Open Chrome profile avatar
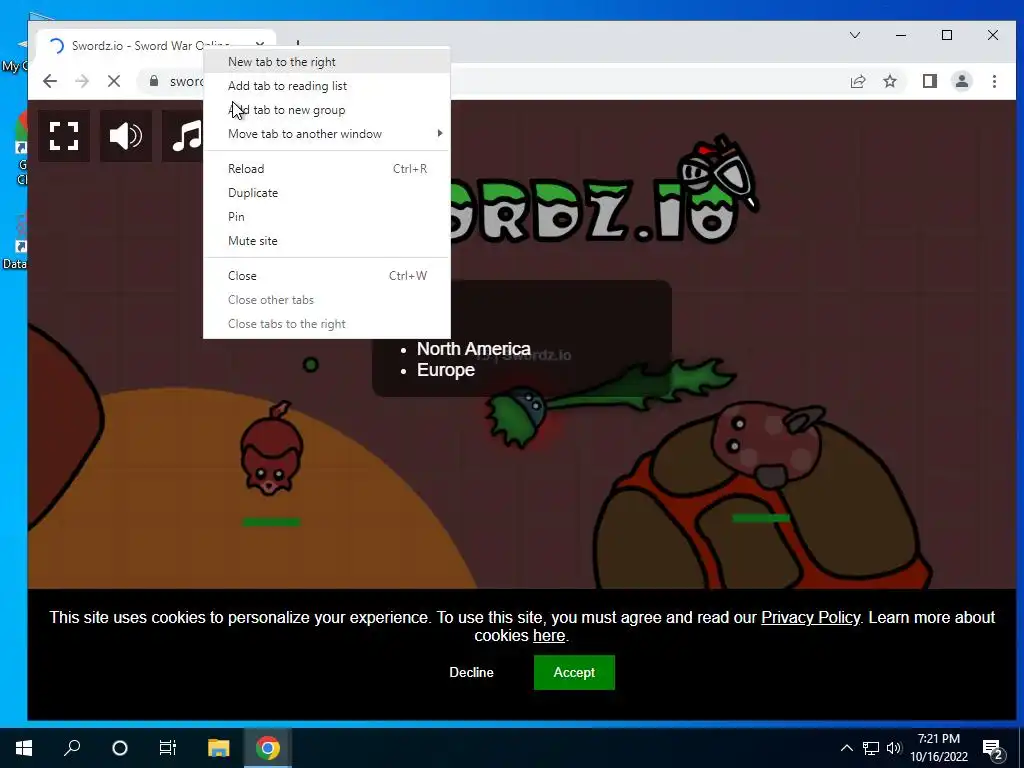Screen dimensions: 1024x768 coord(961,81)
